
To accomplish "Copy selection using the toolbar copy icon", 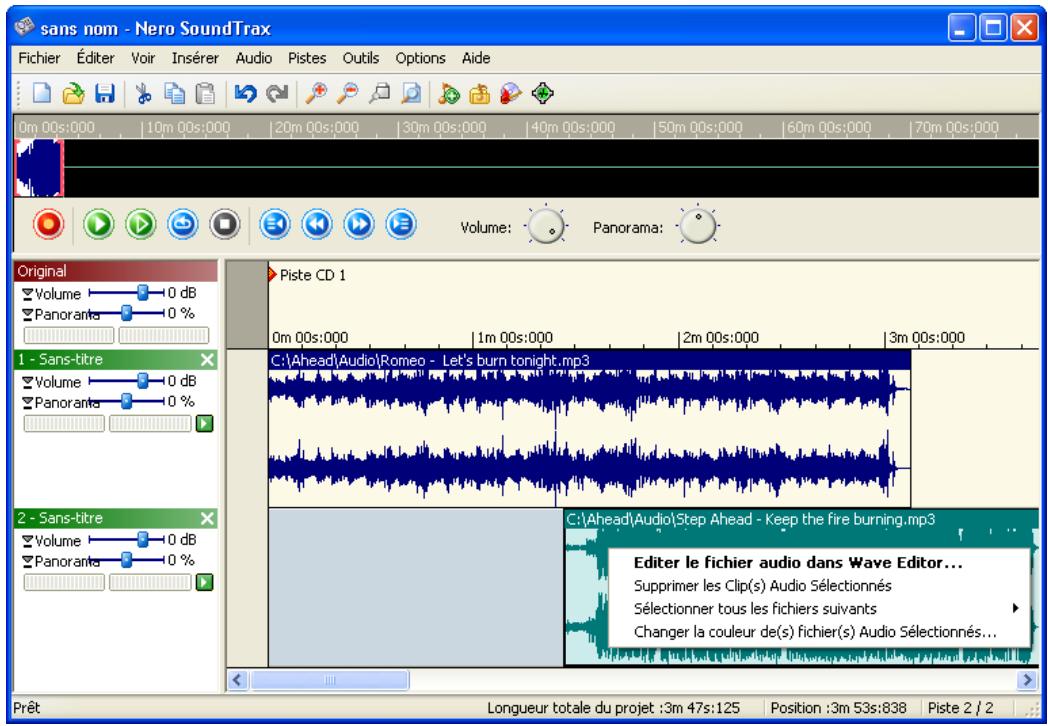I will pos(174,94).
